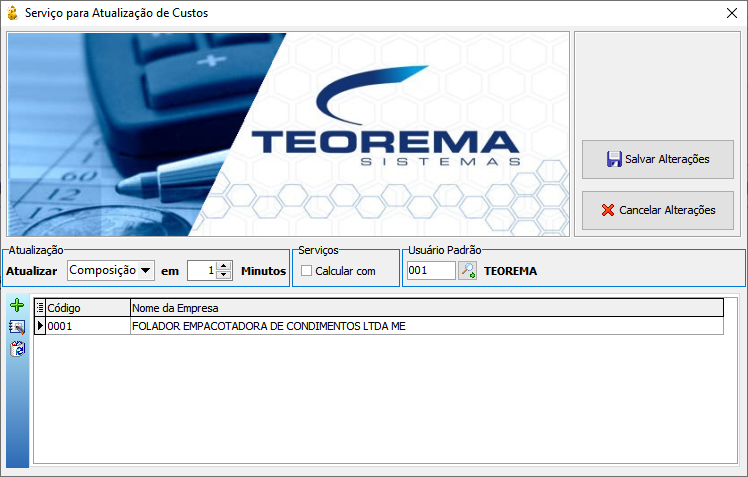This screenshot has width=748, height=477.
Task: Click the Teorema Sistemas banner image
Action: click(288, 134)
